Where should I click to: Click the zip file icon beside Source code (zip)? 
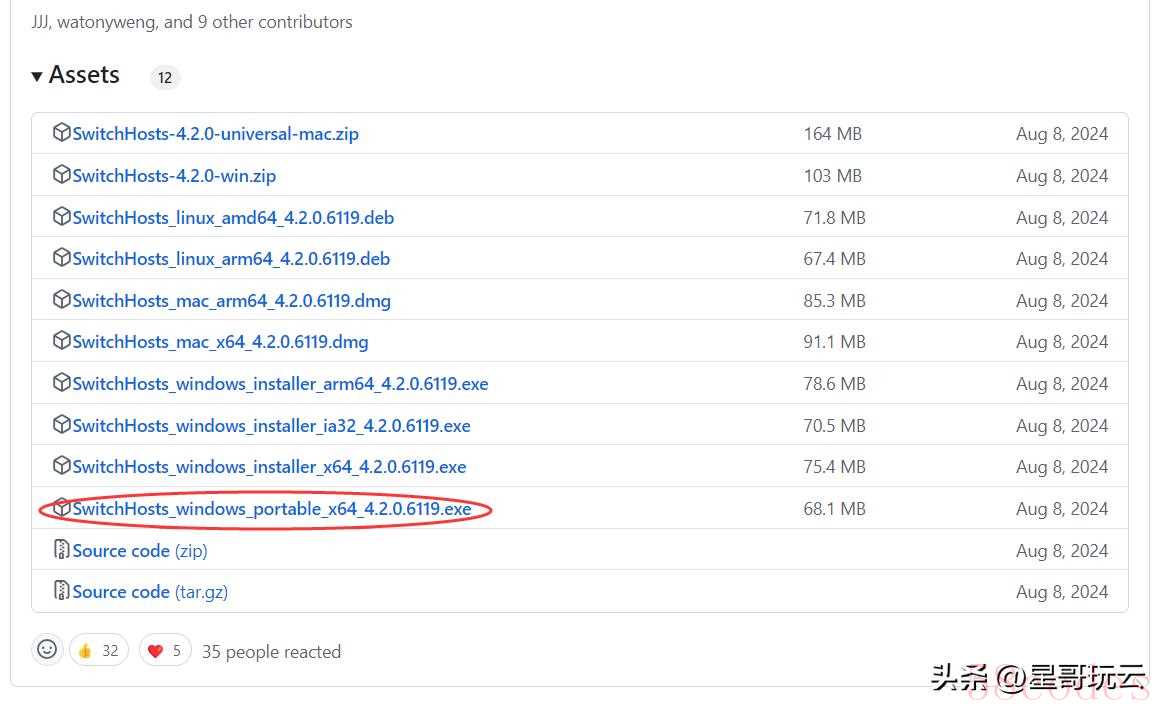pyautogui.click(x=62, y=549)
